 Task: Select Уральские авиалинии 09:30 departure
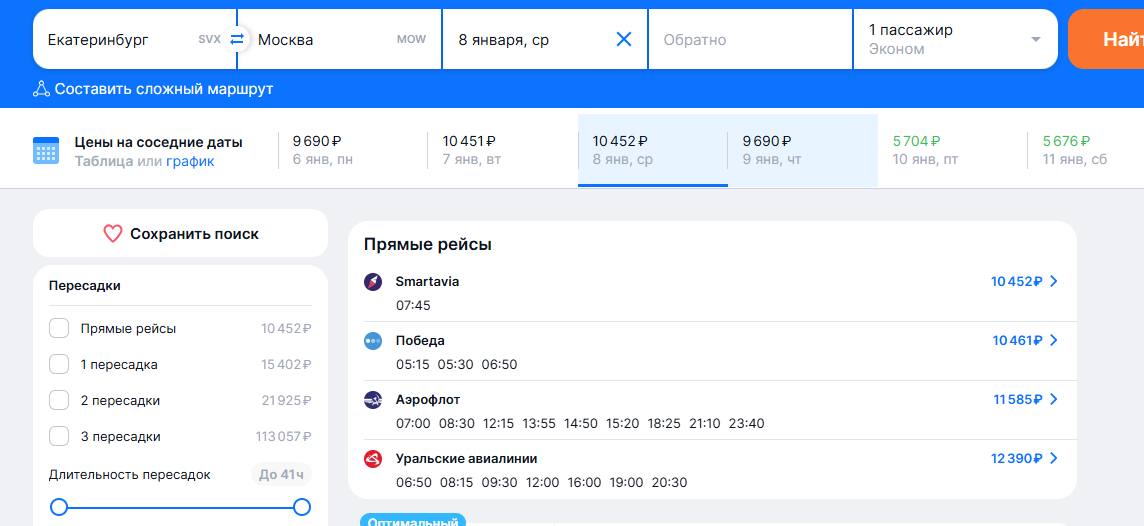[499, 483]
